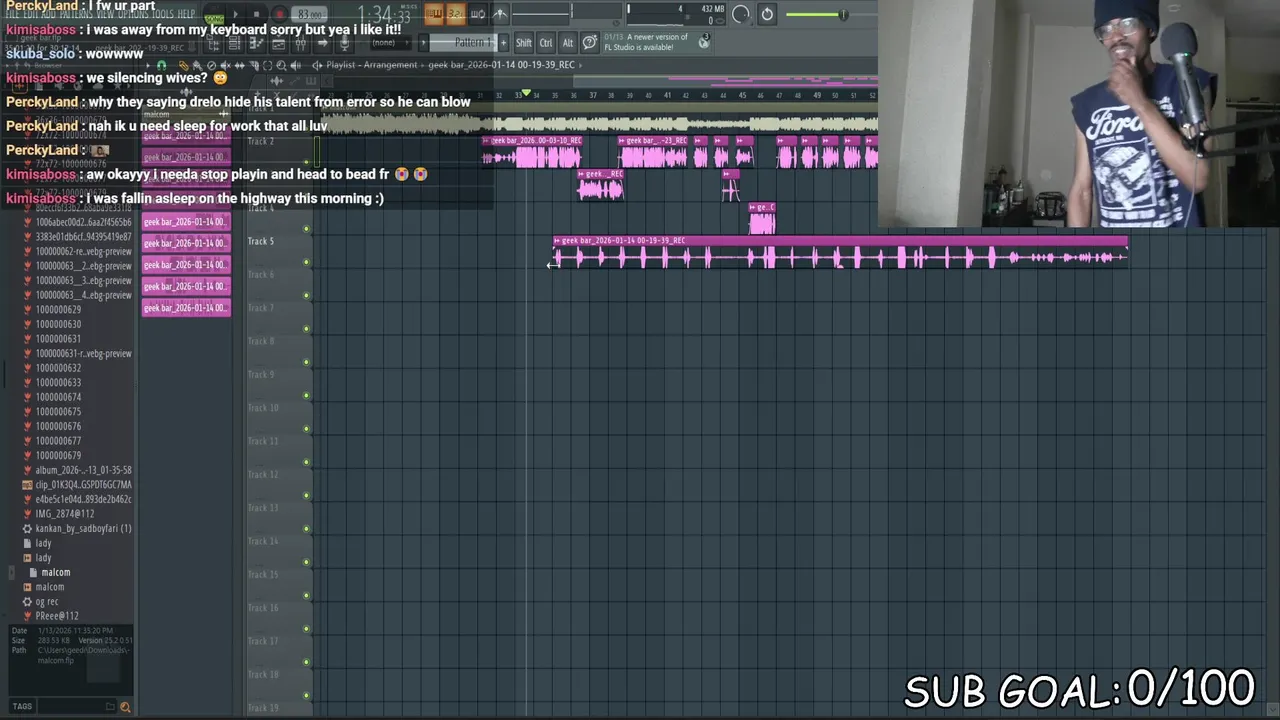
Task: Click the Play button in transport
Action: click(x=236, y=14)
